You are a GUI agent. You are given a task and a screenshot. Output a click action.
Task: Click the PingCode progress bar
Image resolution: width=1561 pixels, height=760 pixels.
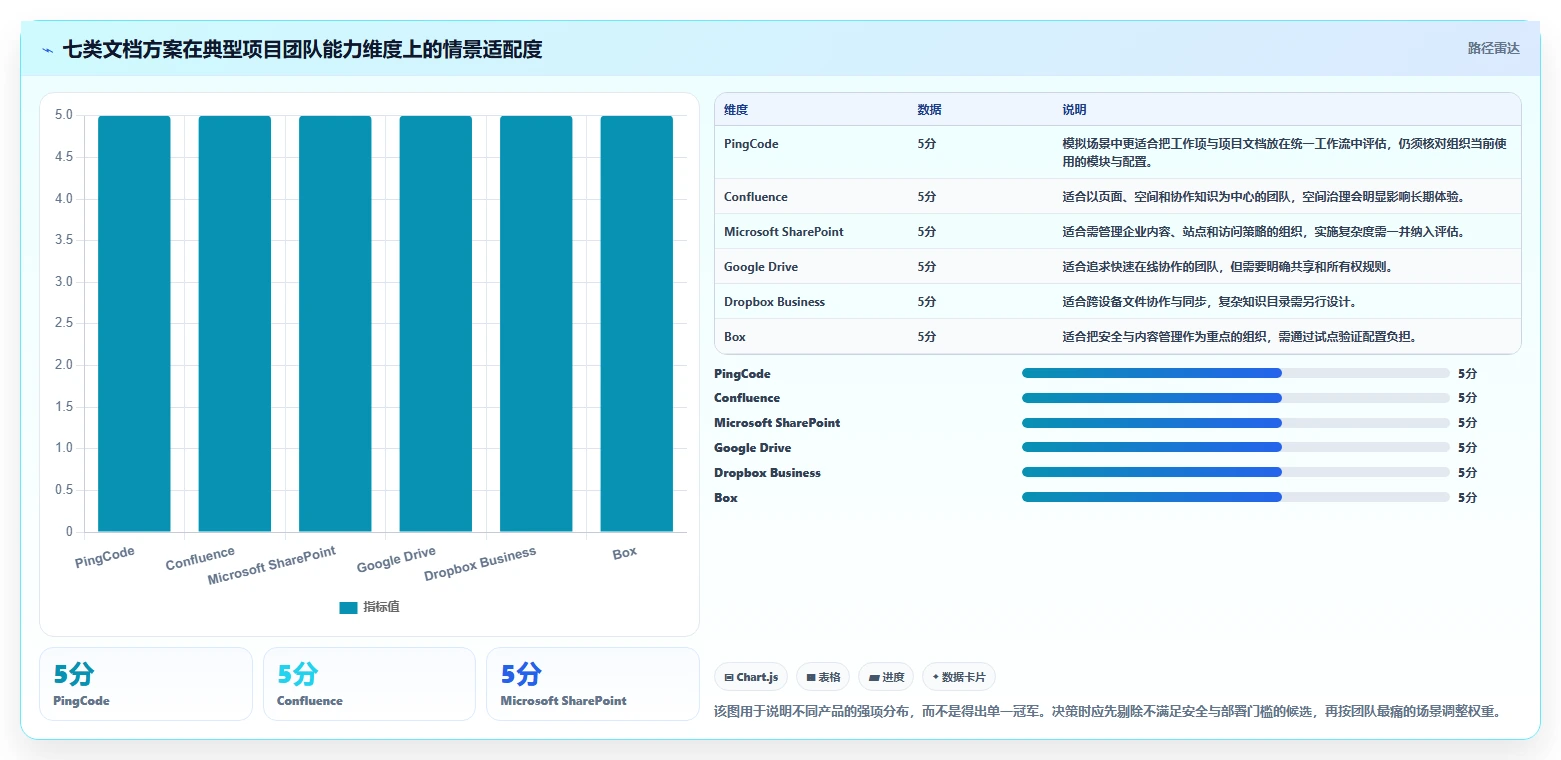(x=1235, y=373)
